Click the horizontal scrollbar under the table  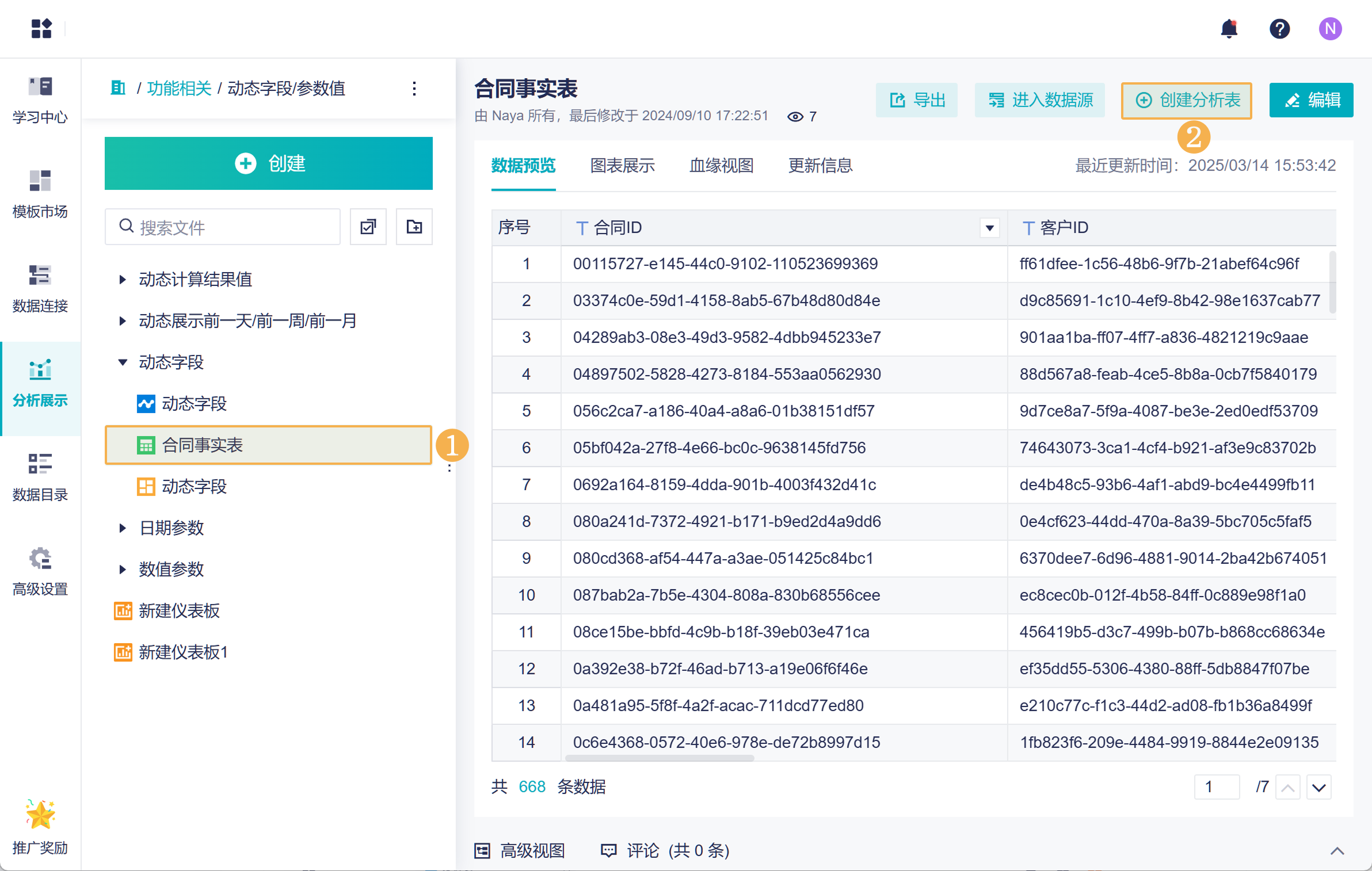tap(660, 758)
